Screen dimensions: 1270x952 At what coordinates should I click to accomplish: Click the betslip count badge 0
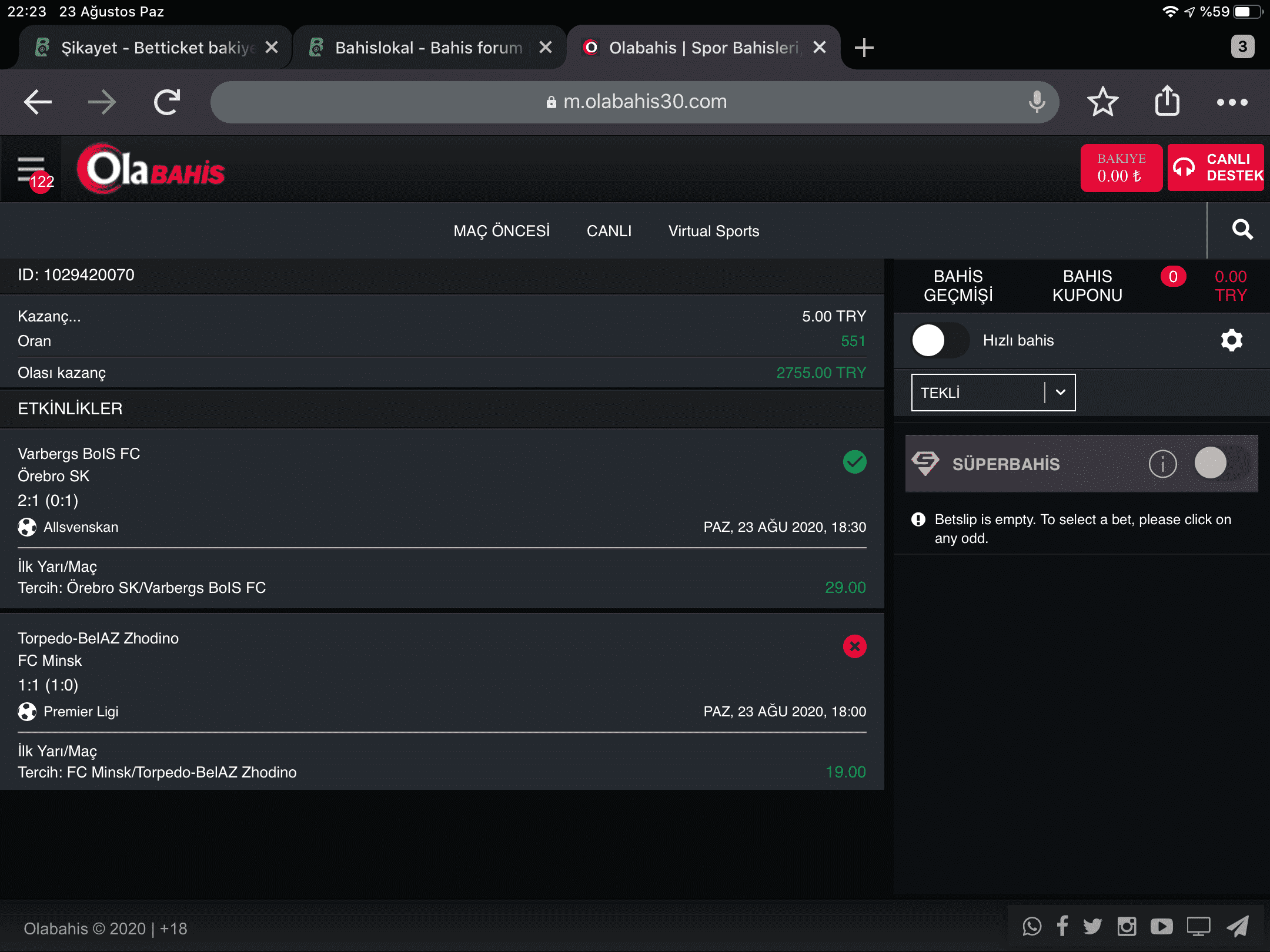click(1173, 277)
